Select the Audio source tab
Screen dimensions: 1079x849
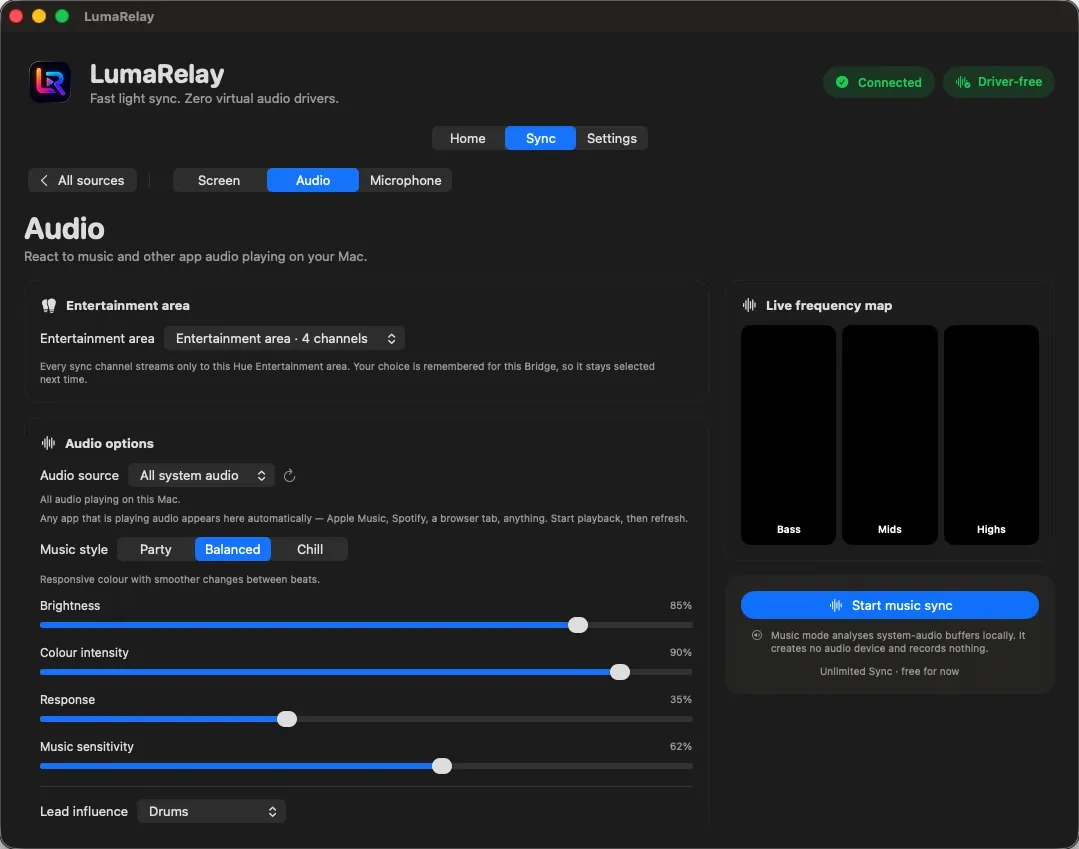coord(312,180)
